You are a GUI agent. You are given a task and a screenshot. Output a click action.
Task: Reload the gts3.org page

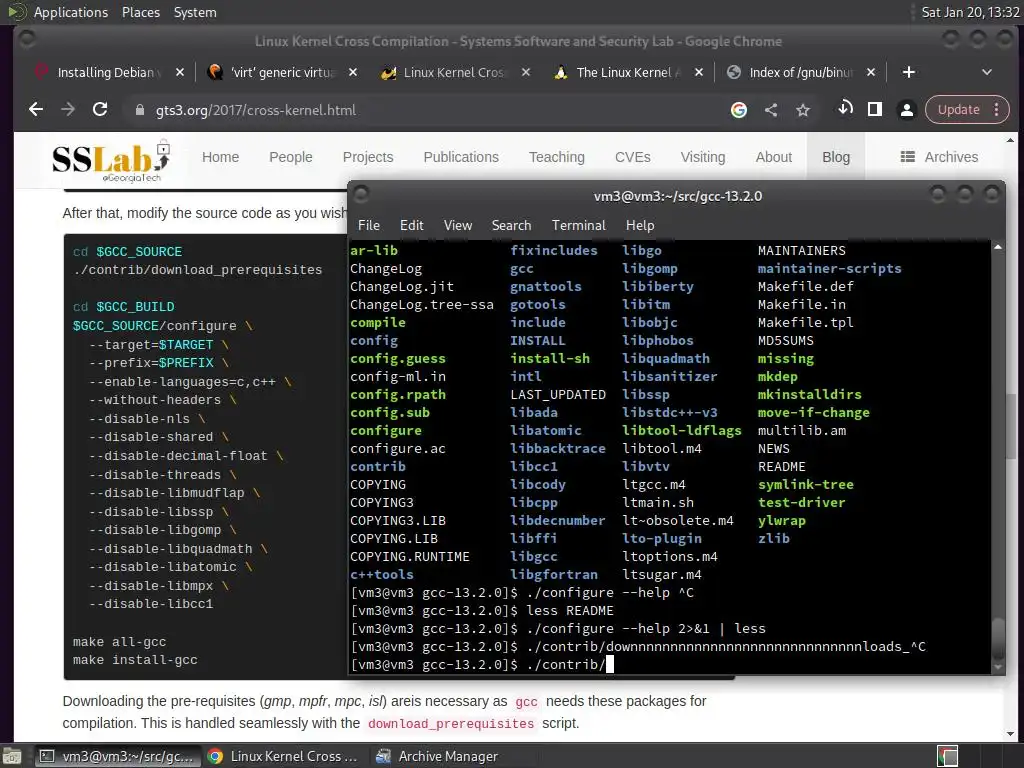tap(100, 110)
